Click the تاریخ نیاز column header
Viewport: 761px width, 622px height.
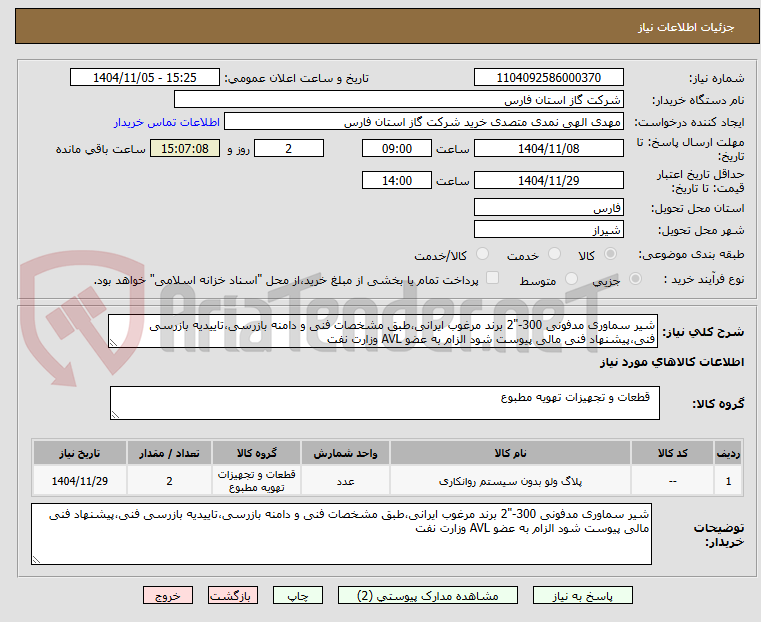80,453
